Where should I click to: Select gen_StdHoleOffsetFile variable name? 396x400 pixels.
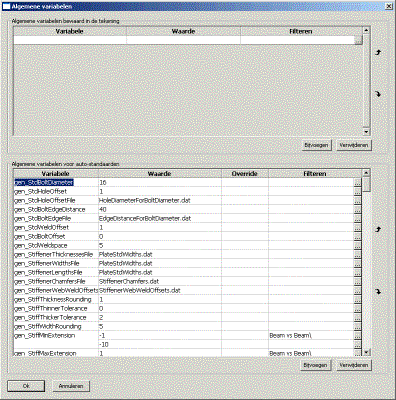[56, 200]
